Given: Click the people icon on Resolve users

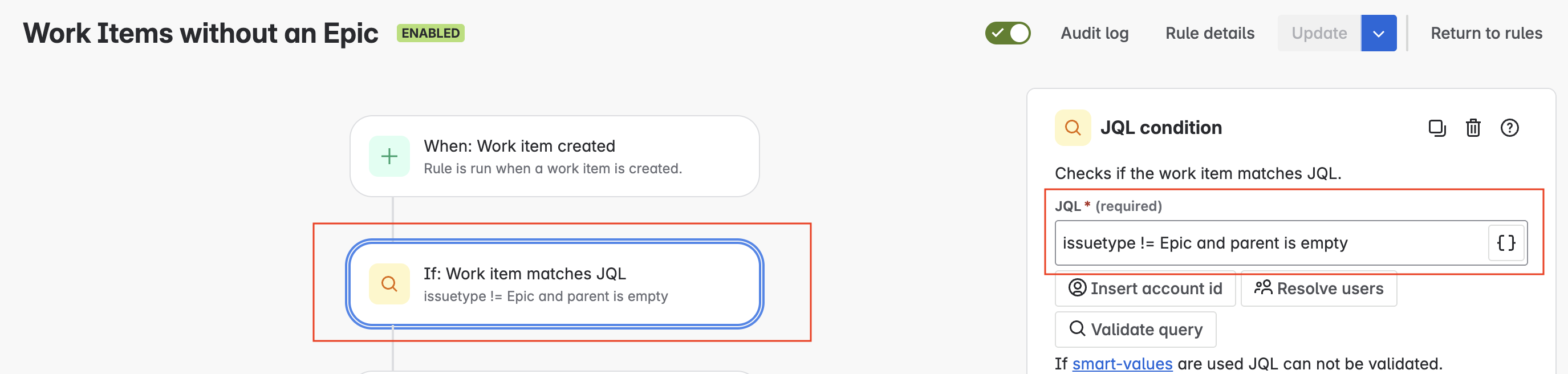Looking at the screenshot, I should tap(1263, 288).
